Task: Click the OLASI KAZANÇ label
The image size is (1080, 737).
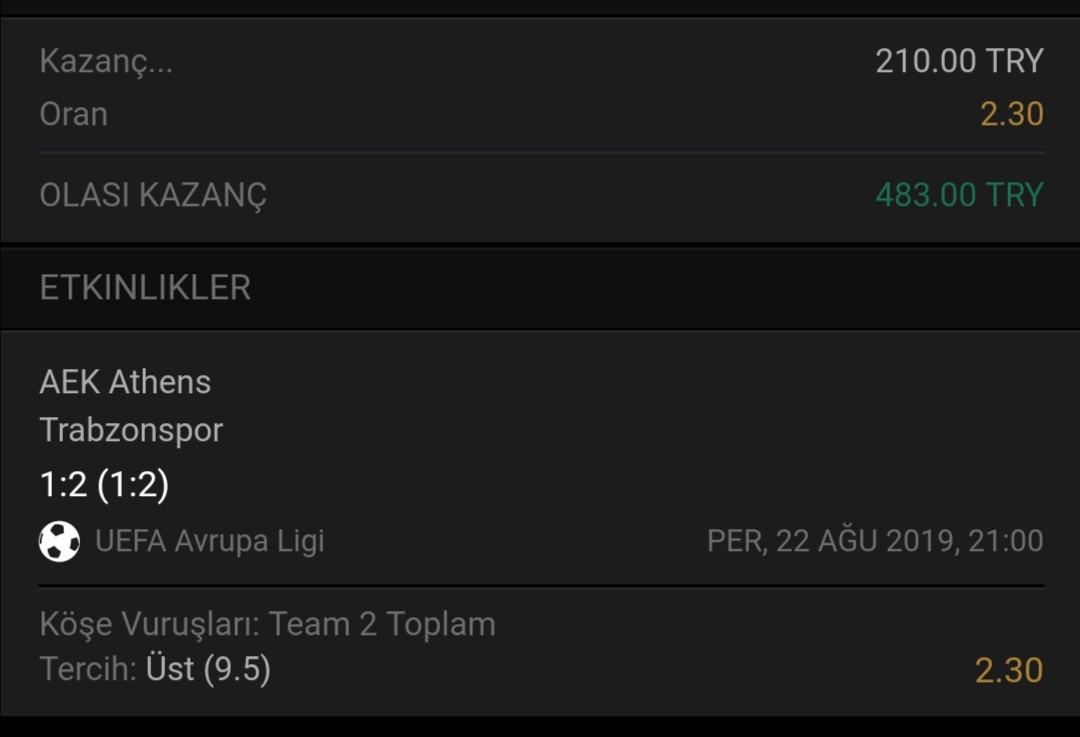Action: (x=153, y=196)
